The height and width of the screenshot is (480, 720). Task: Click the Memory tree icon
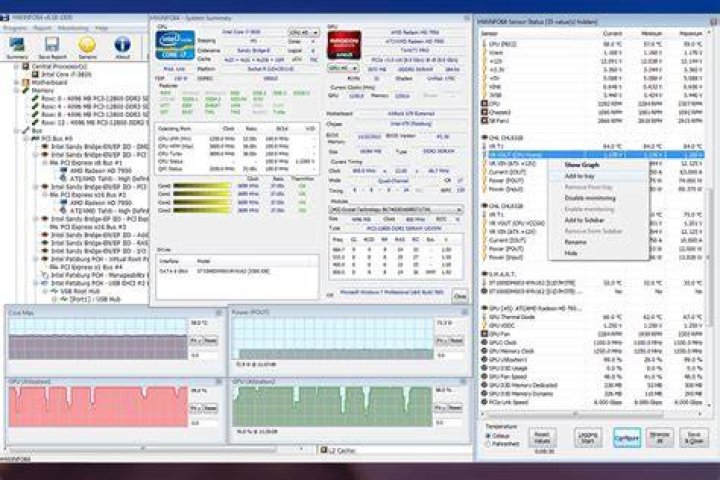click(26, 90)
